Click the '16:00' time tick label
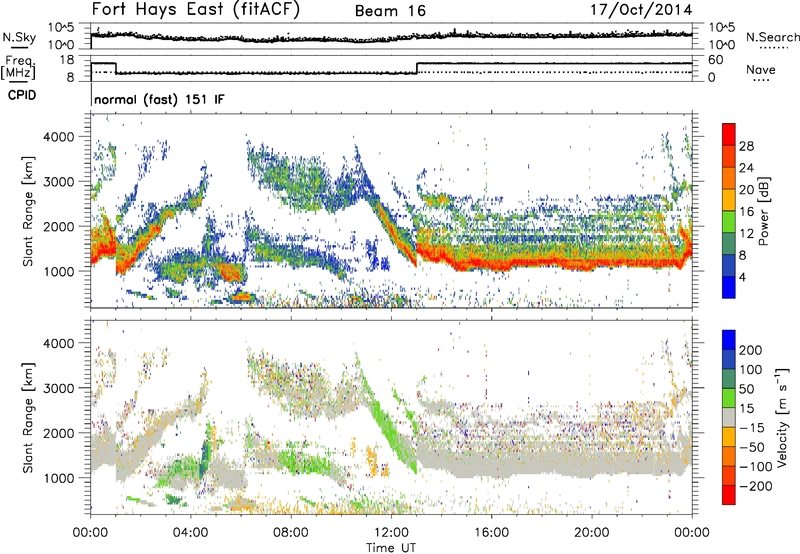This screenshot has height=554, width=800. tap(491, 533)
